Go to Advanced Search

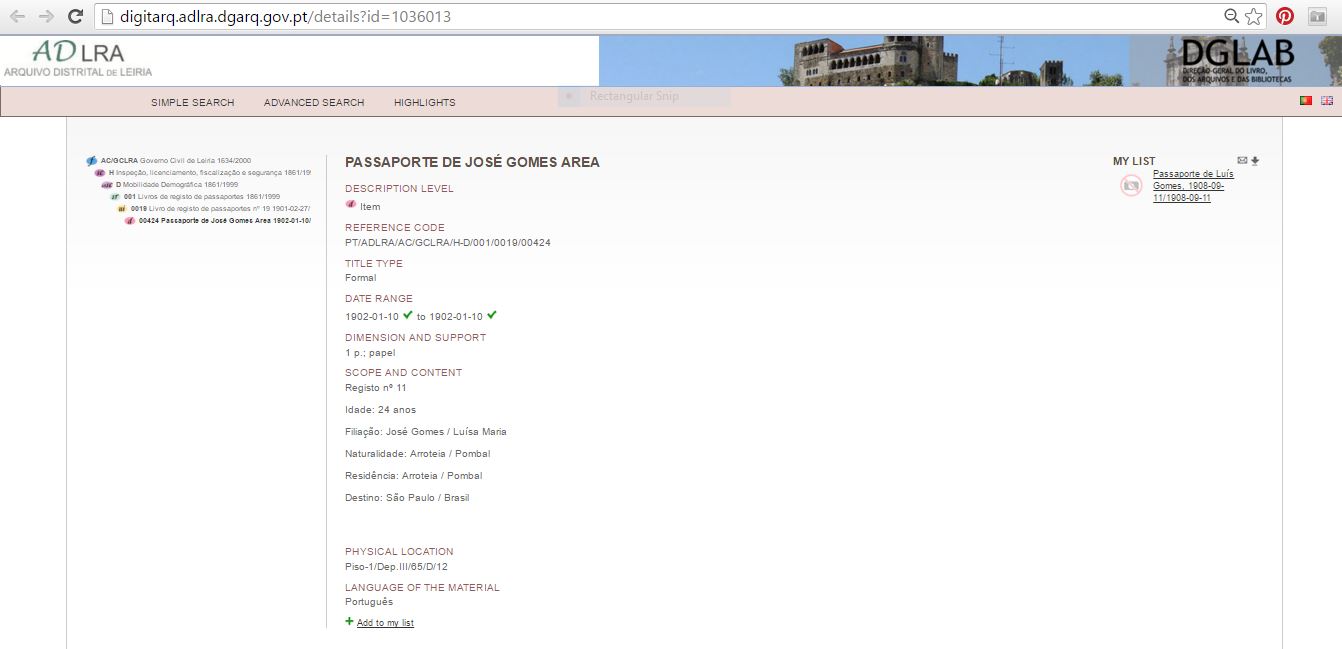point(314,102)
